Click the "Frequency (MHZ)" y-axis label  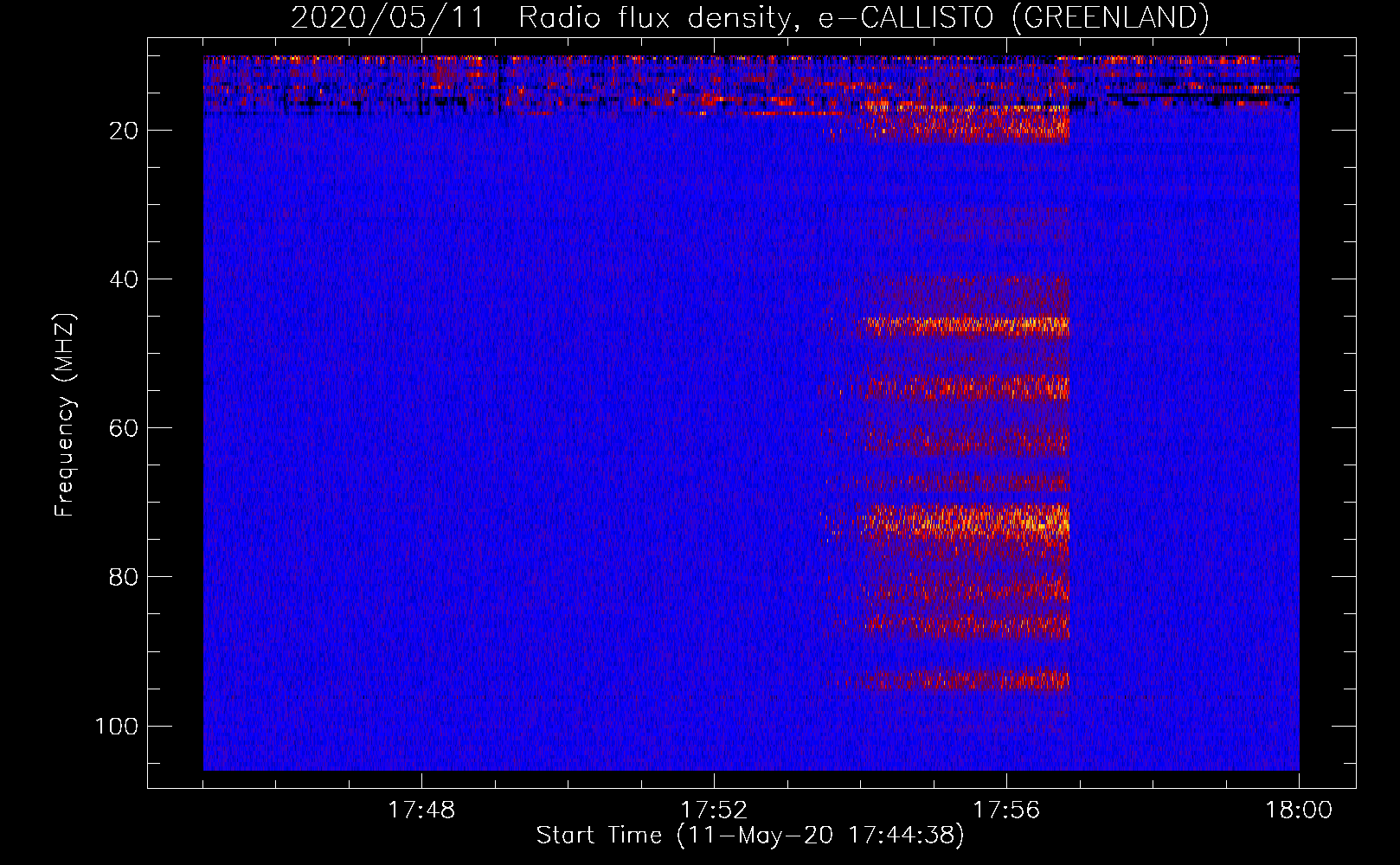(x=66, y=415)
